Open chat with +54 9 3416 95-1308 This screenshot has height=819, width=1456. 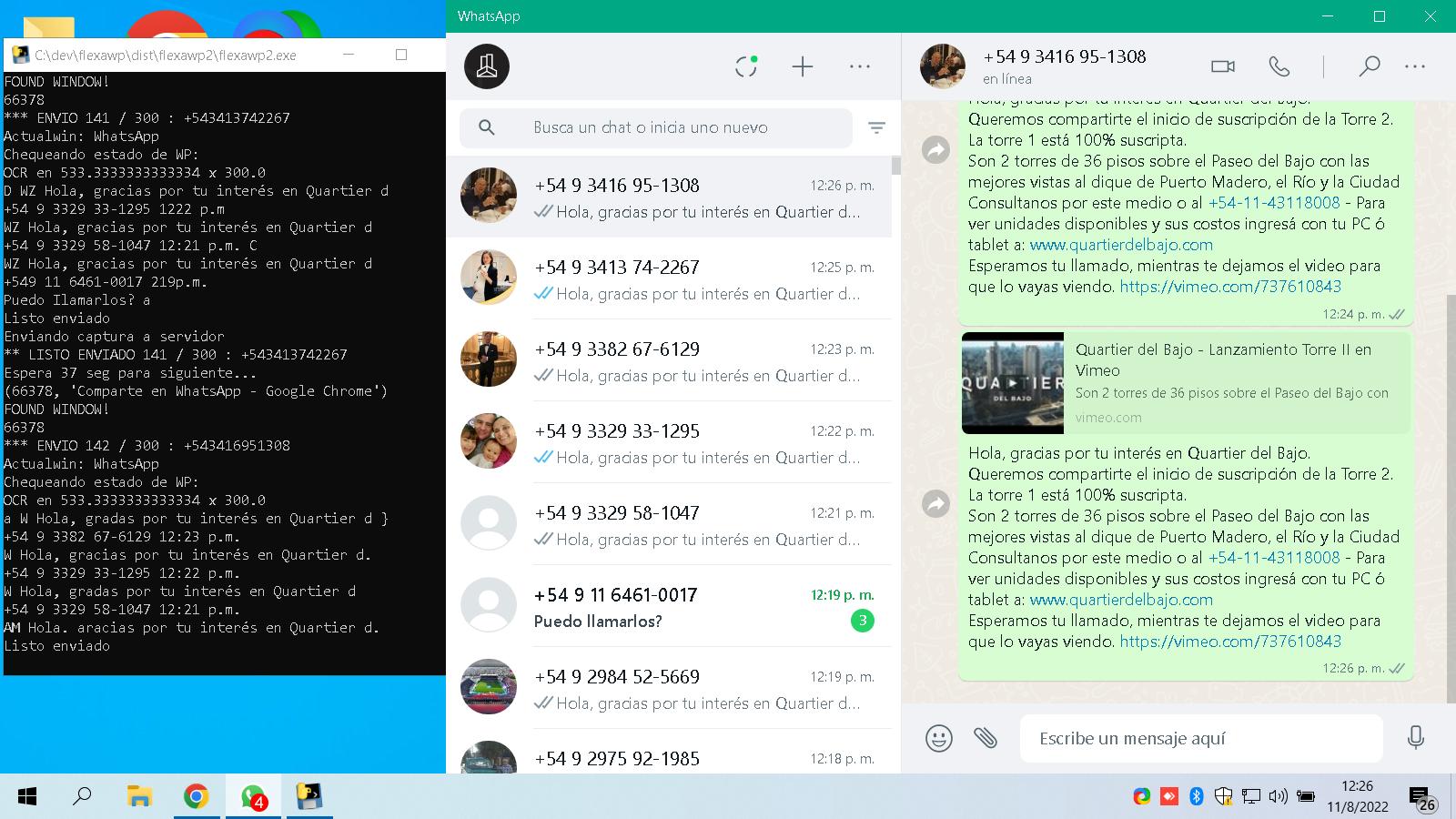click(669, 197)
